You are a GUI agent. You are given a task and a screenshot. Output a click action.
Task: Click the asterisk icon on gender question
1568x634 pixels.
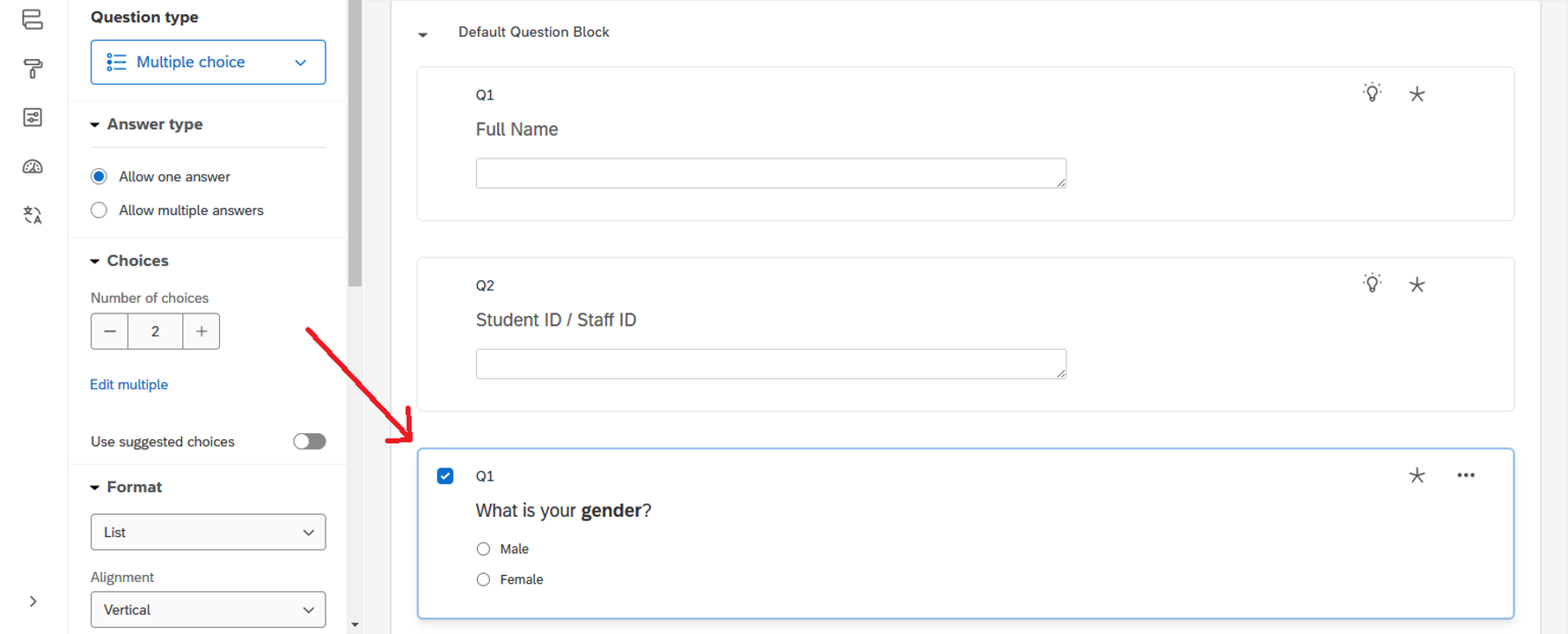tap(1417, 475)
